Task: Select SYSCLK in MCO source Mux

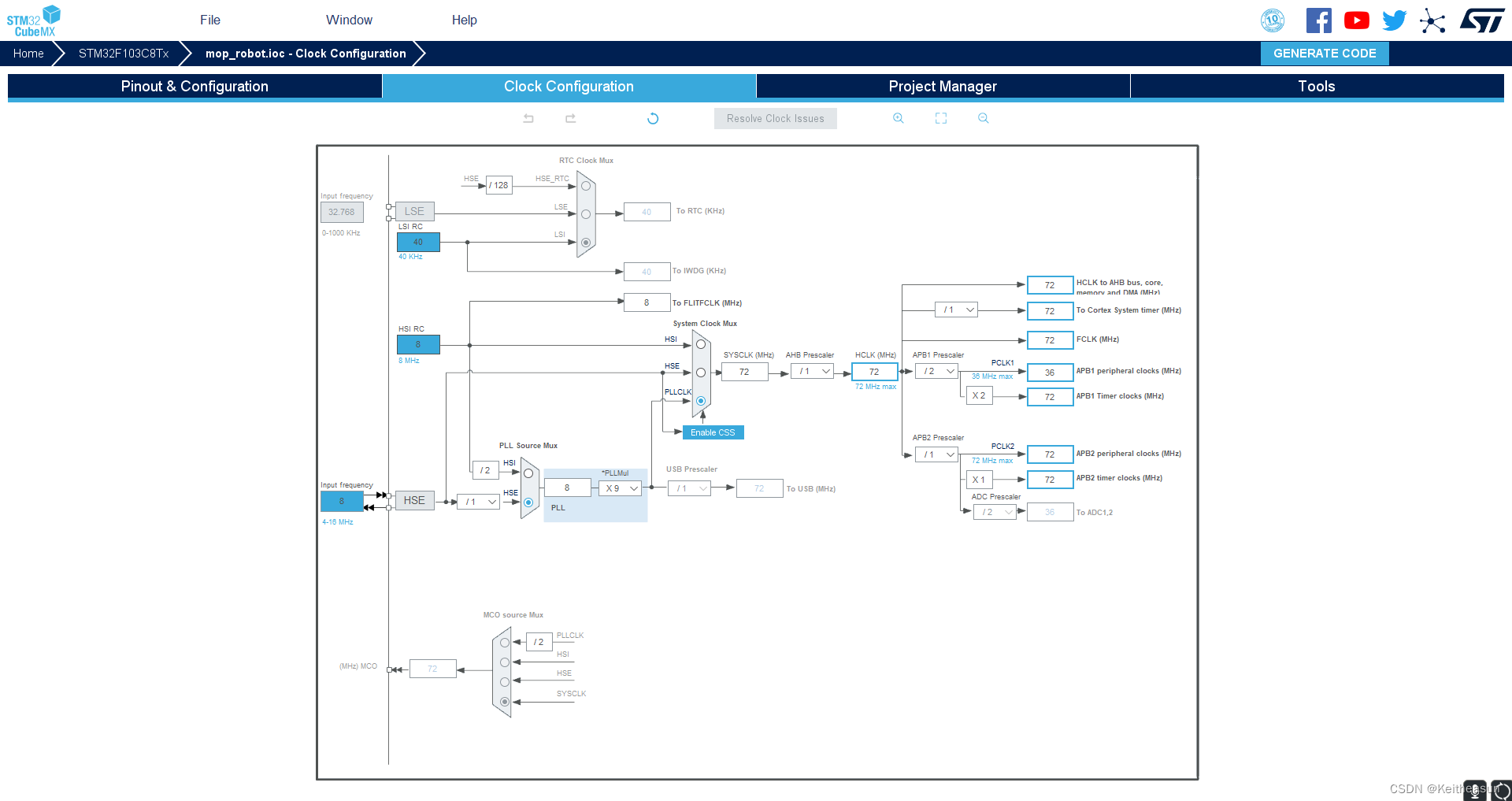Action: [x=505, y=702]
